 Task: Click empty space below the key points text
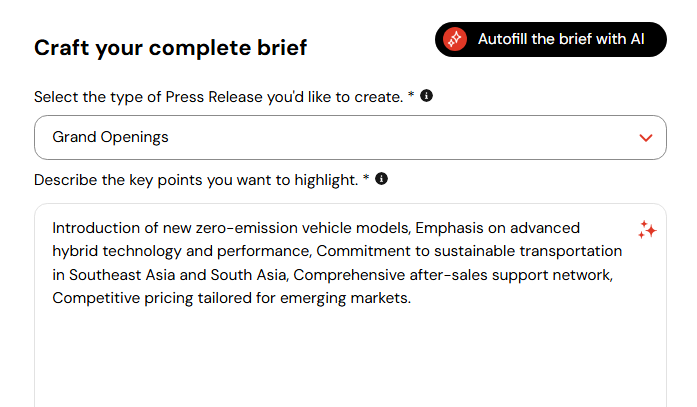click(350, 355)
